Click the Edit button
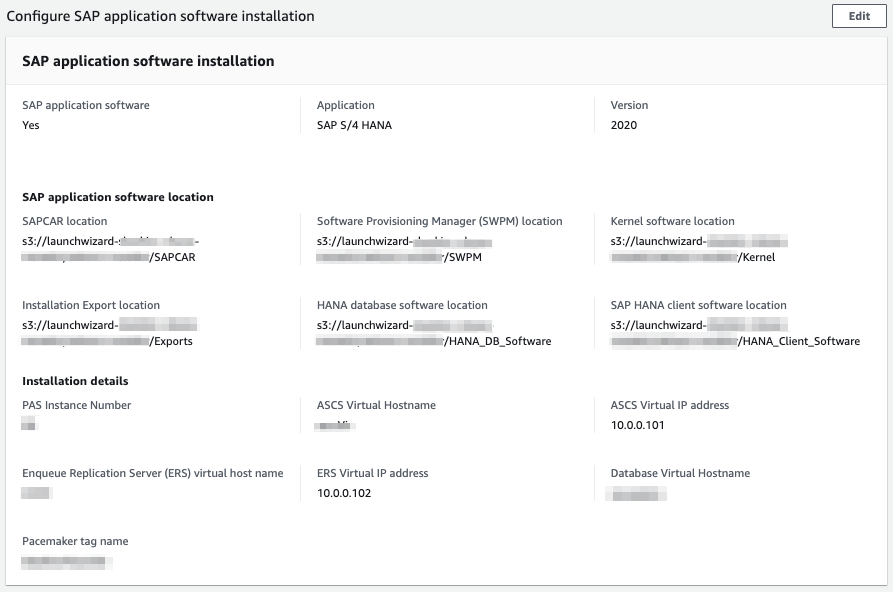 click(858, 16)
